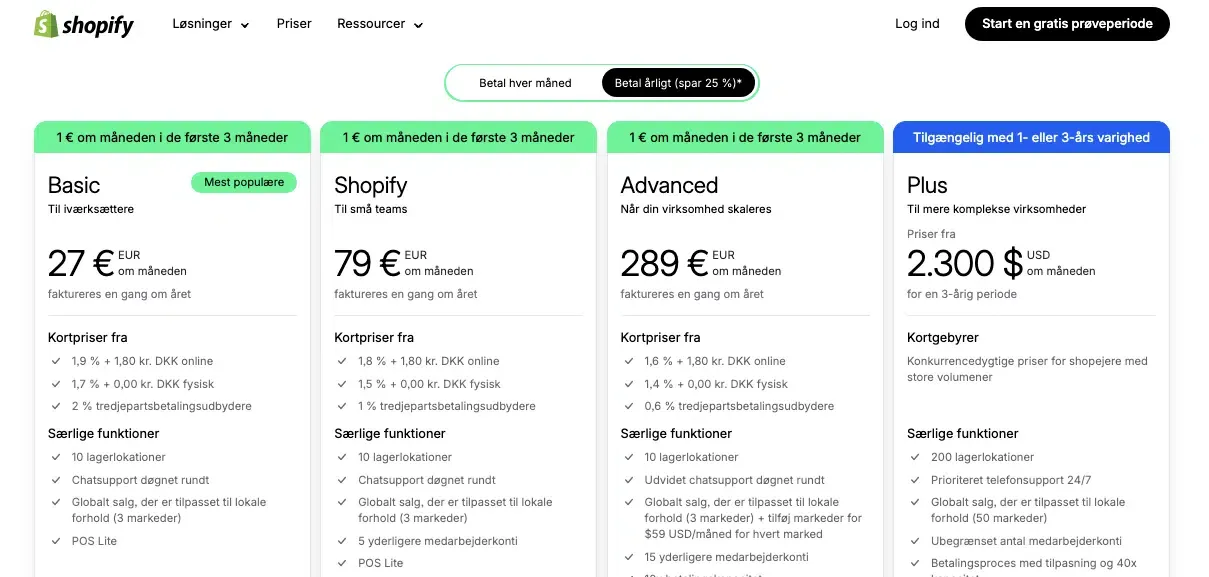The width and height of the screenshot is (1209, 577).
Task: Click the Advanced plan heading
Action: click(x=669, y=185)
